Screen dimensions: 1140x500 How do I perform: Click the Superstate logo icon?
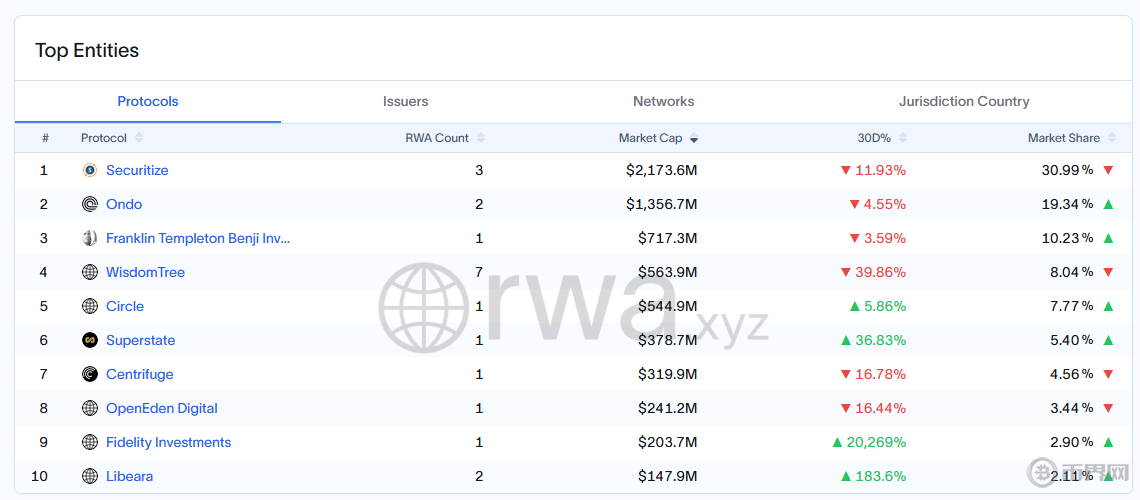click(x=90, y=340)
